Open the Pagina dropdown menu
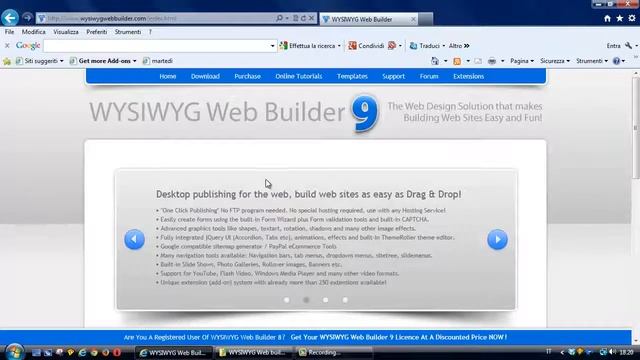This screenshot has height=360, width=640. click(522, 61)
